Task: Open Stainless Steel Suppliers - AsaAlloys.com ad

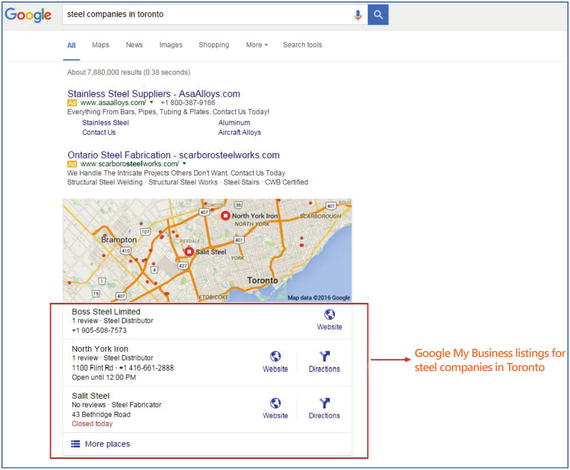Action: click(154, 94)
